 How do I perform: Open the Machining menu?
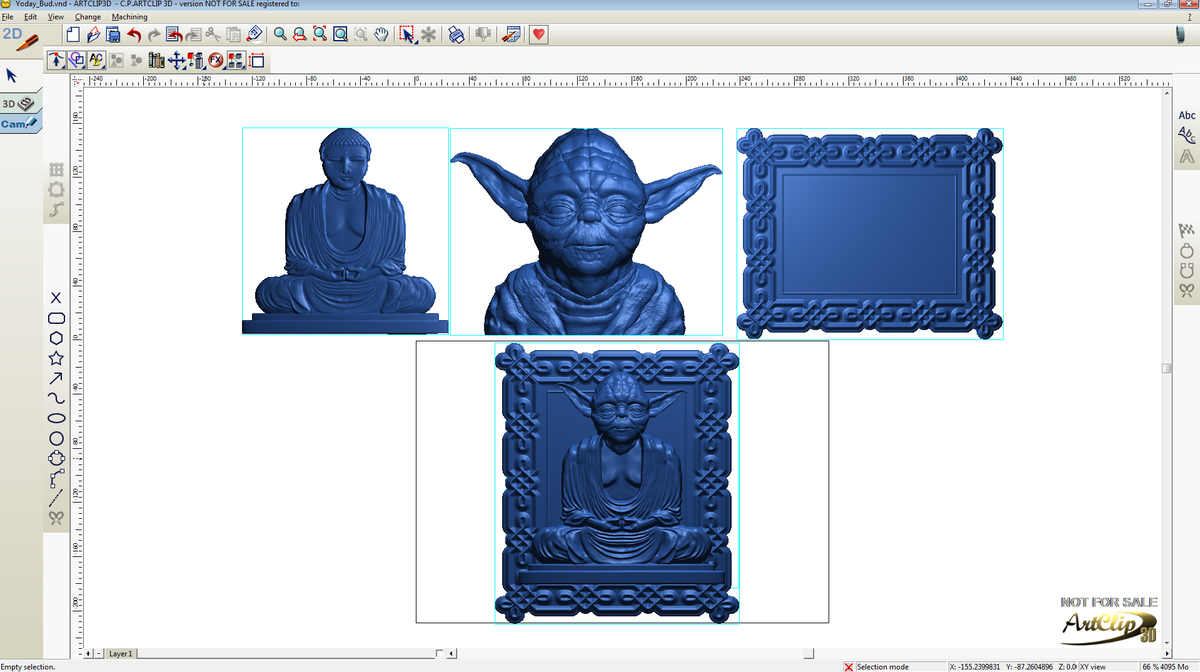point(130,17)
